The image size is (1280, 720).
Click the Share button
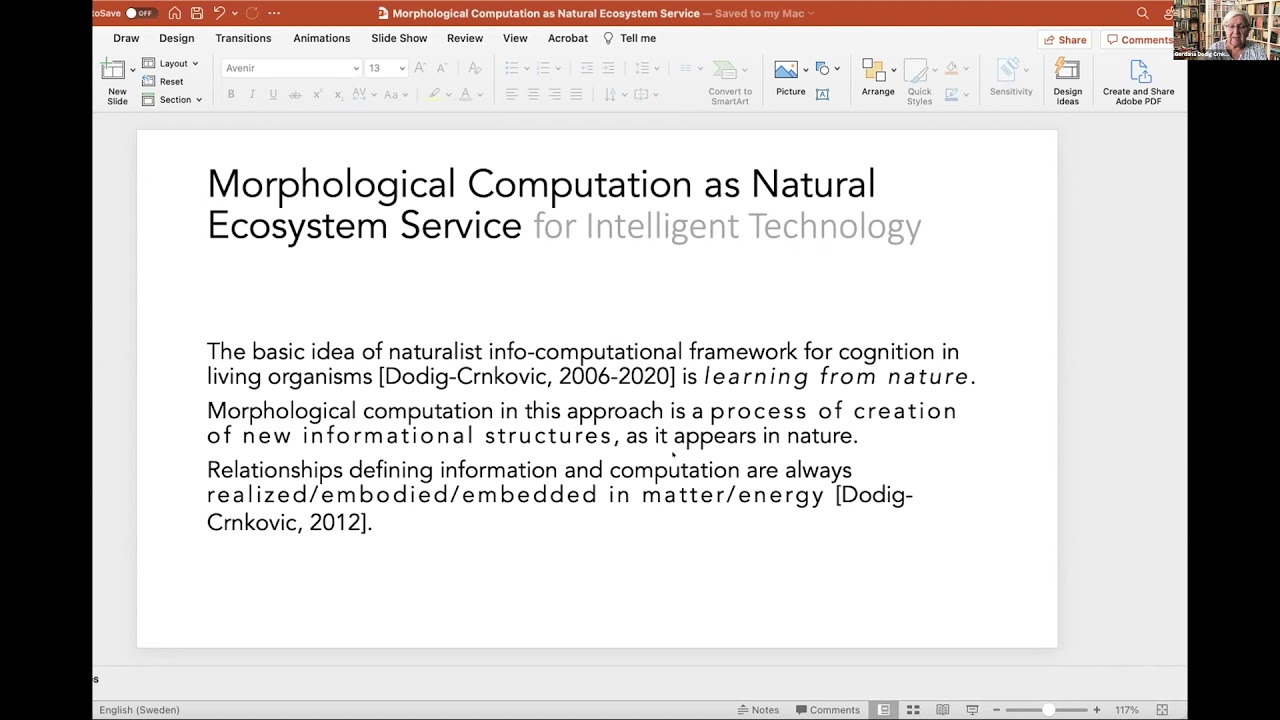tap(1064, 40)
